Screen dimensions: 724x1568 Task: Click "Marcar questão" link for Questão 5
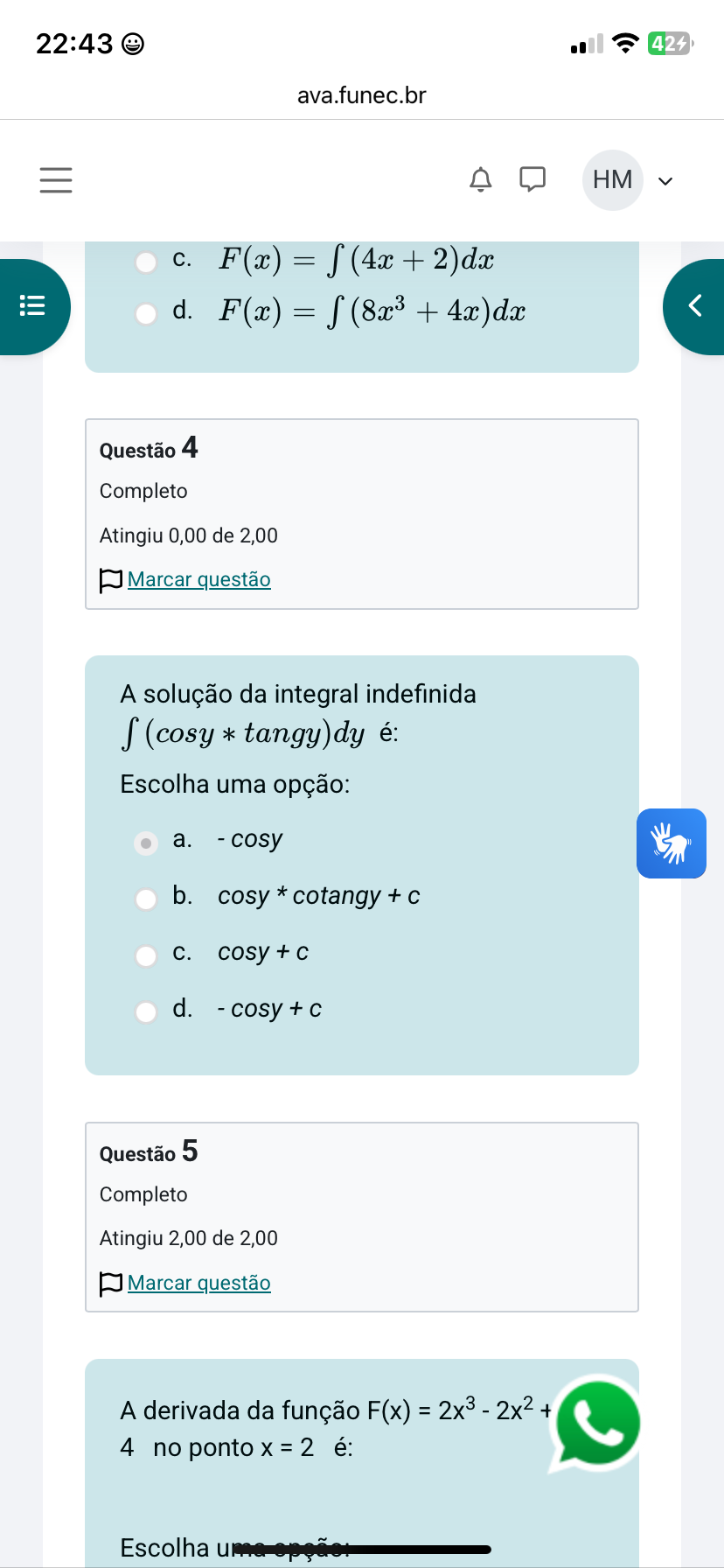point(199,1283)
